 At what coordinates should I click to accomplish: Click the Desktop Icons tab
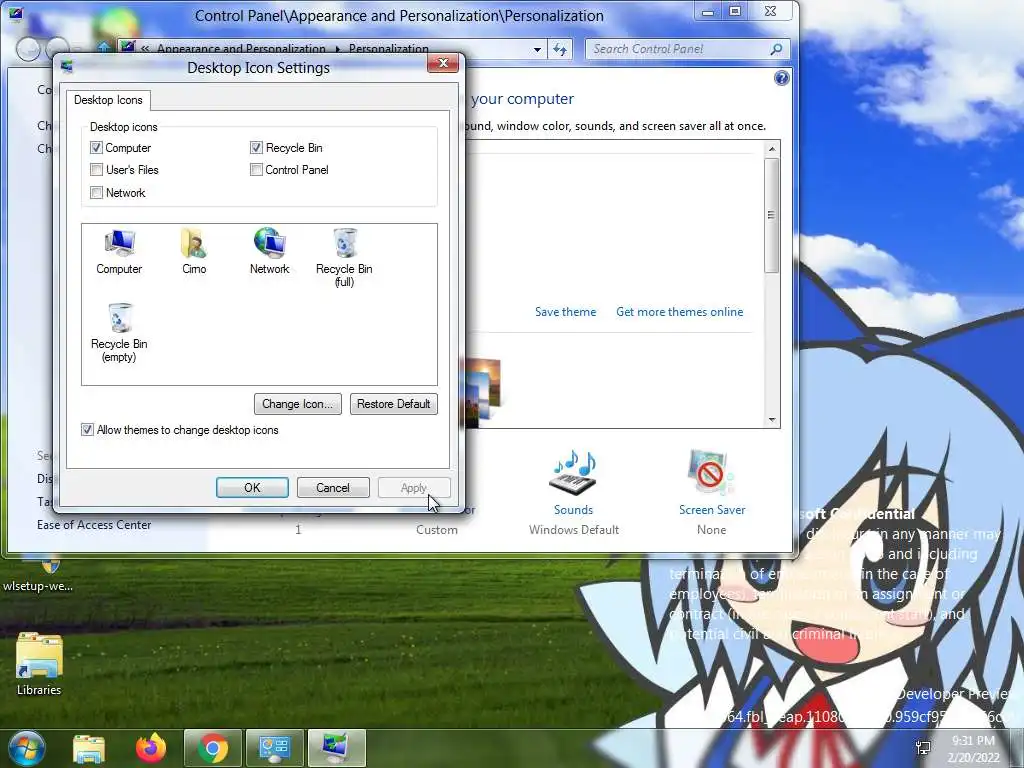point(108,100)
